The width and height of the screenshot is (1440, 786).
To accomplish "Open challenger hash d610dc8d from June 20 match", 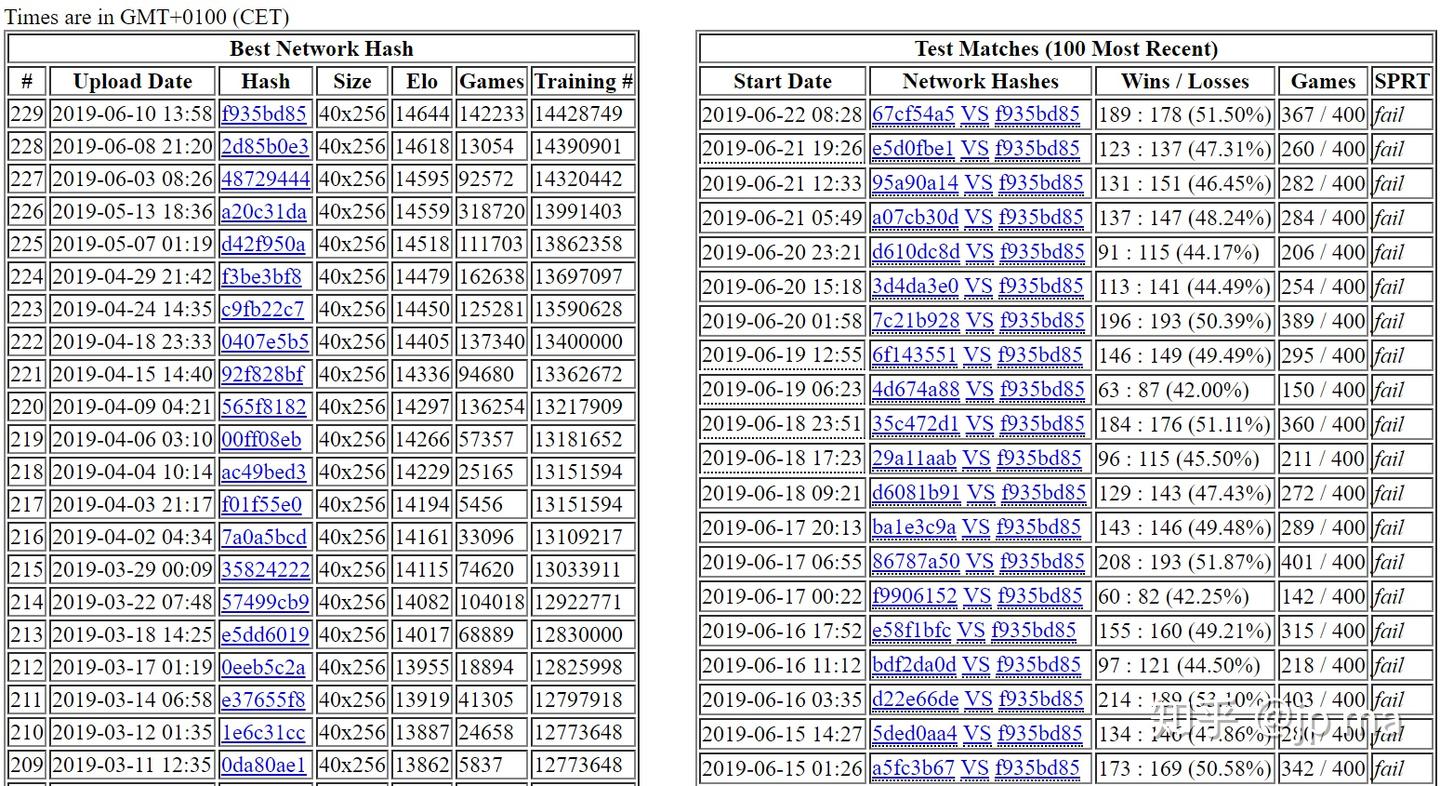I will tap(914, 252).
